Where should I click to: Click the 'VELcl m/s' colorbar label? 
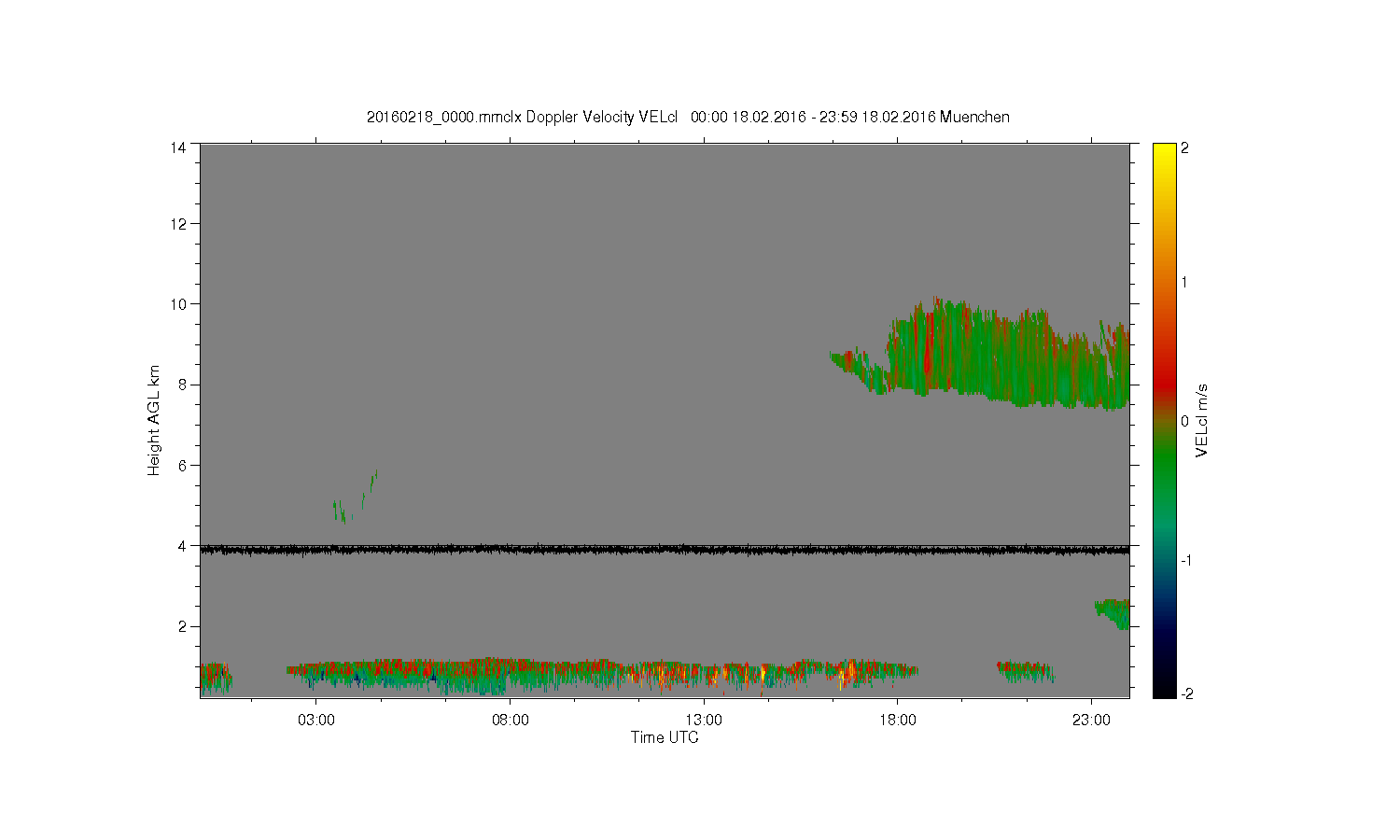pyautogui.click(x=1202, y=420)
